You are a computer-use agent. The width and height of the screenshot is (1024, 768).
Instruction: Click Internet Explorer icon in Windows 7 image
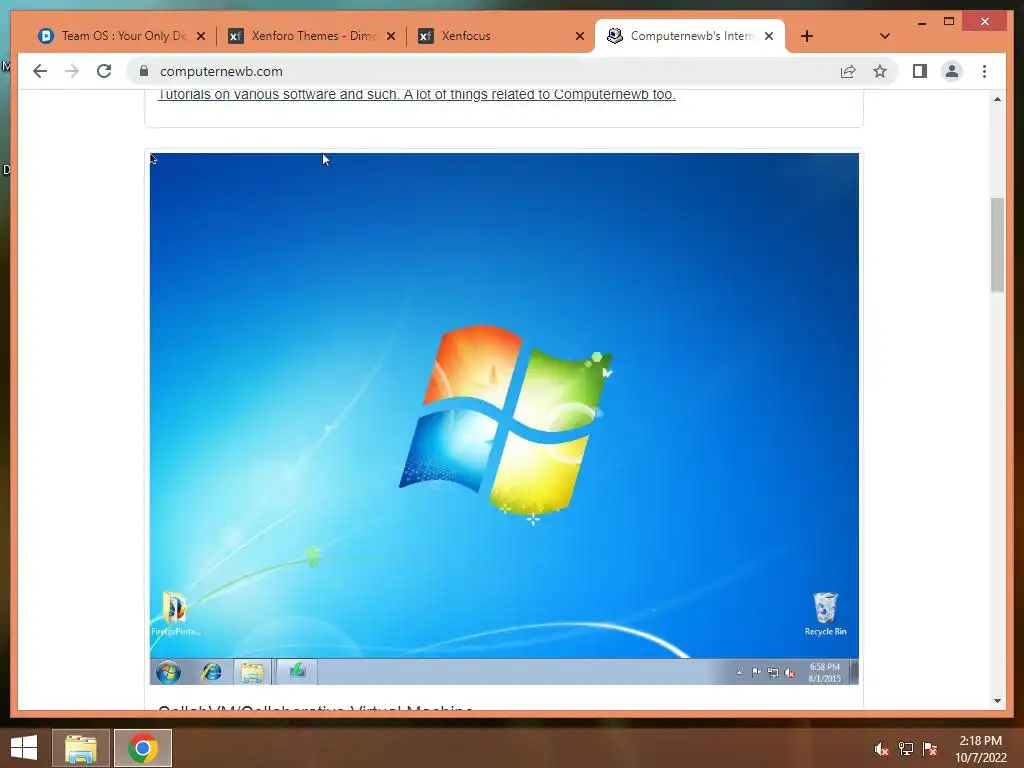pos(211,671)
